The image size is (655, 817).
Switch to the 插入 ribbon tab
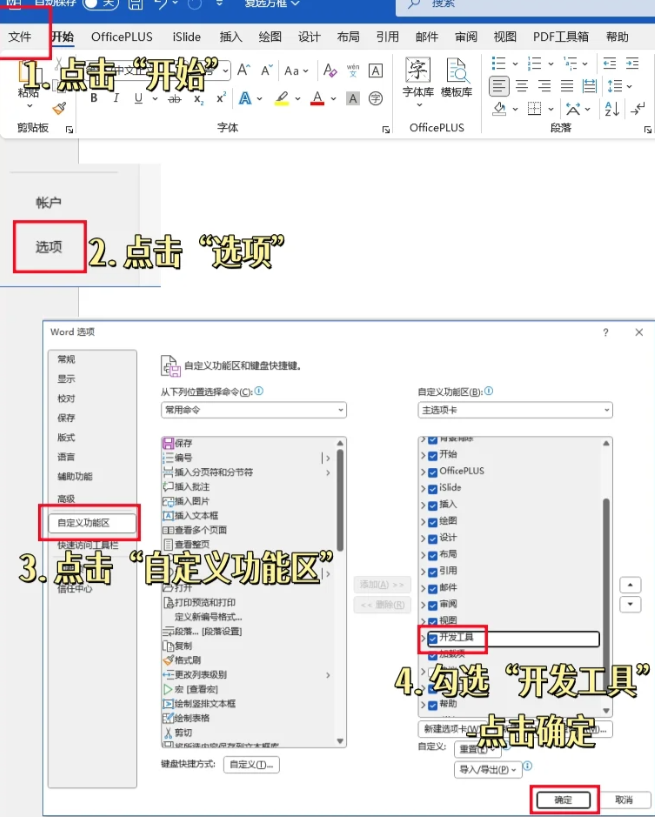[x=231, y=37]
